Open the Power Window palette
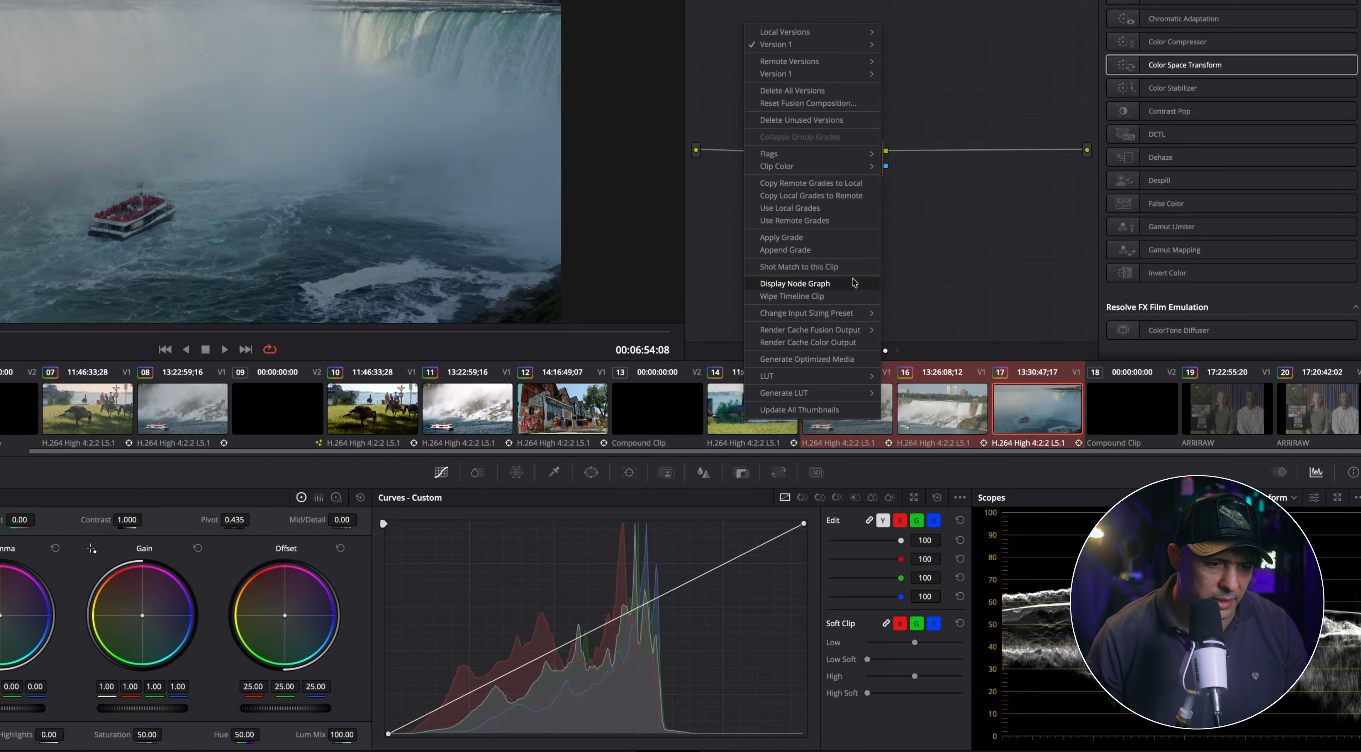Viewport: 1361px width, 752px height. coord(591,472)
